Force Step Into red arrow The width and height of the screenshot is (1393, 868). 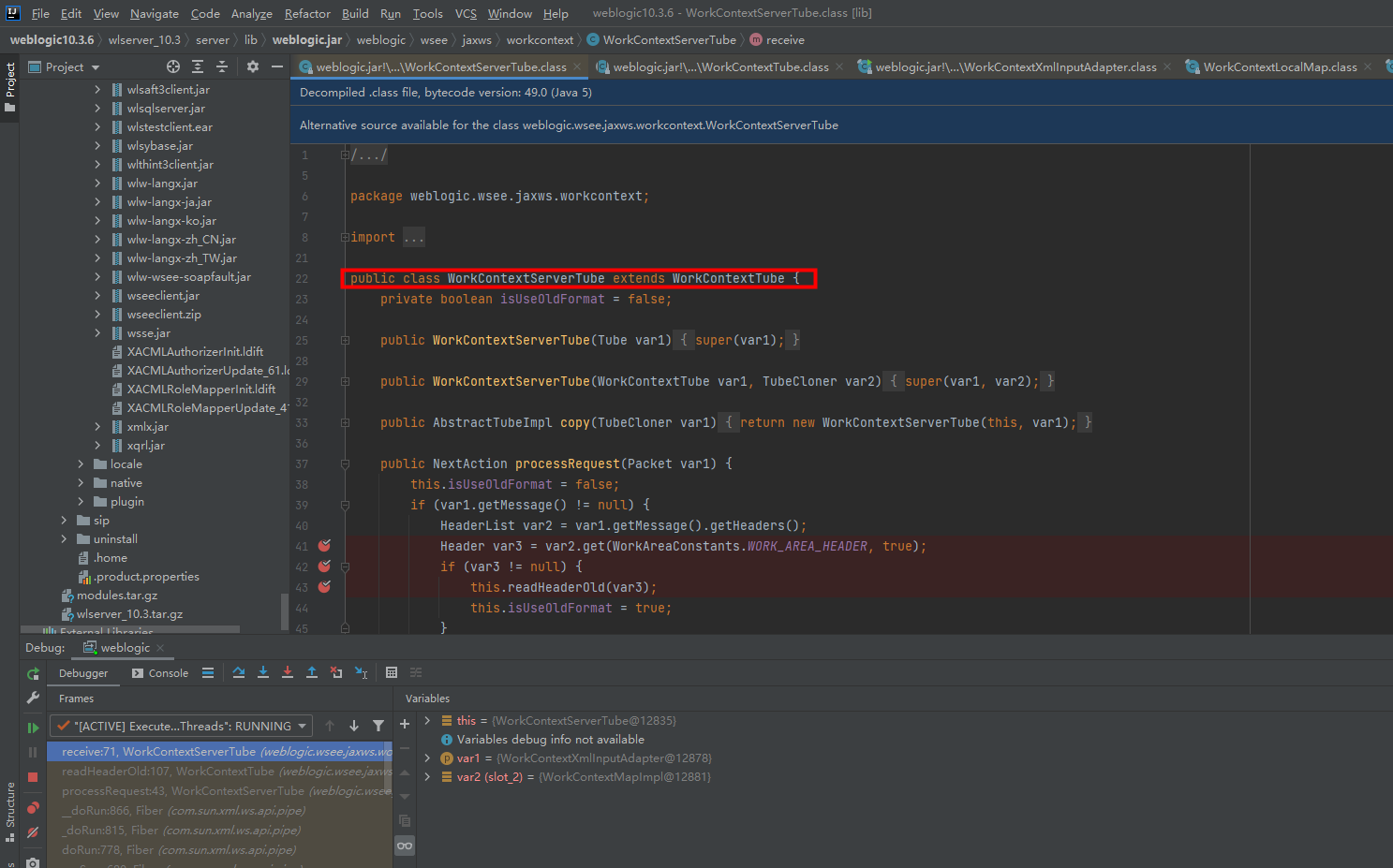pyautogui.click(x=288, y=672)
